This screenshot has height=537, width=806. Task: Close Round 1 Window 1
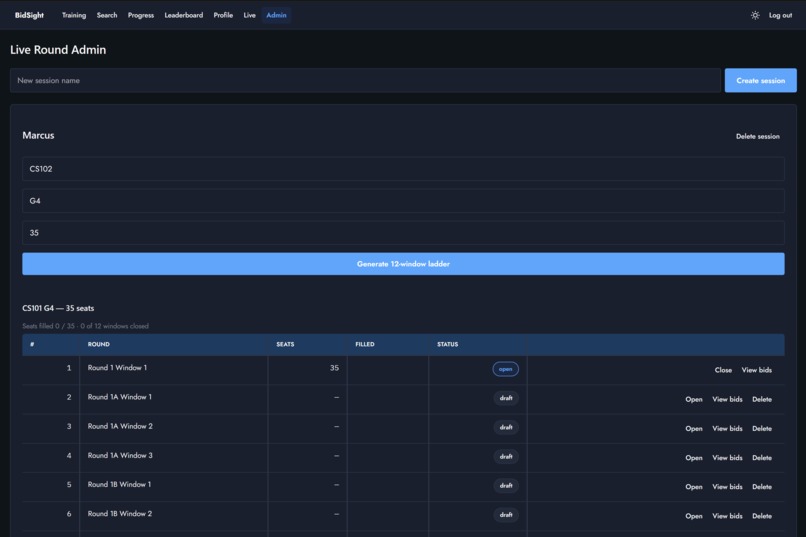coord(723,370)
